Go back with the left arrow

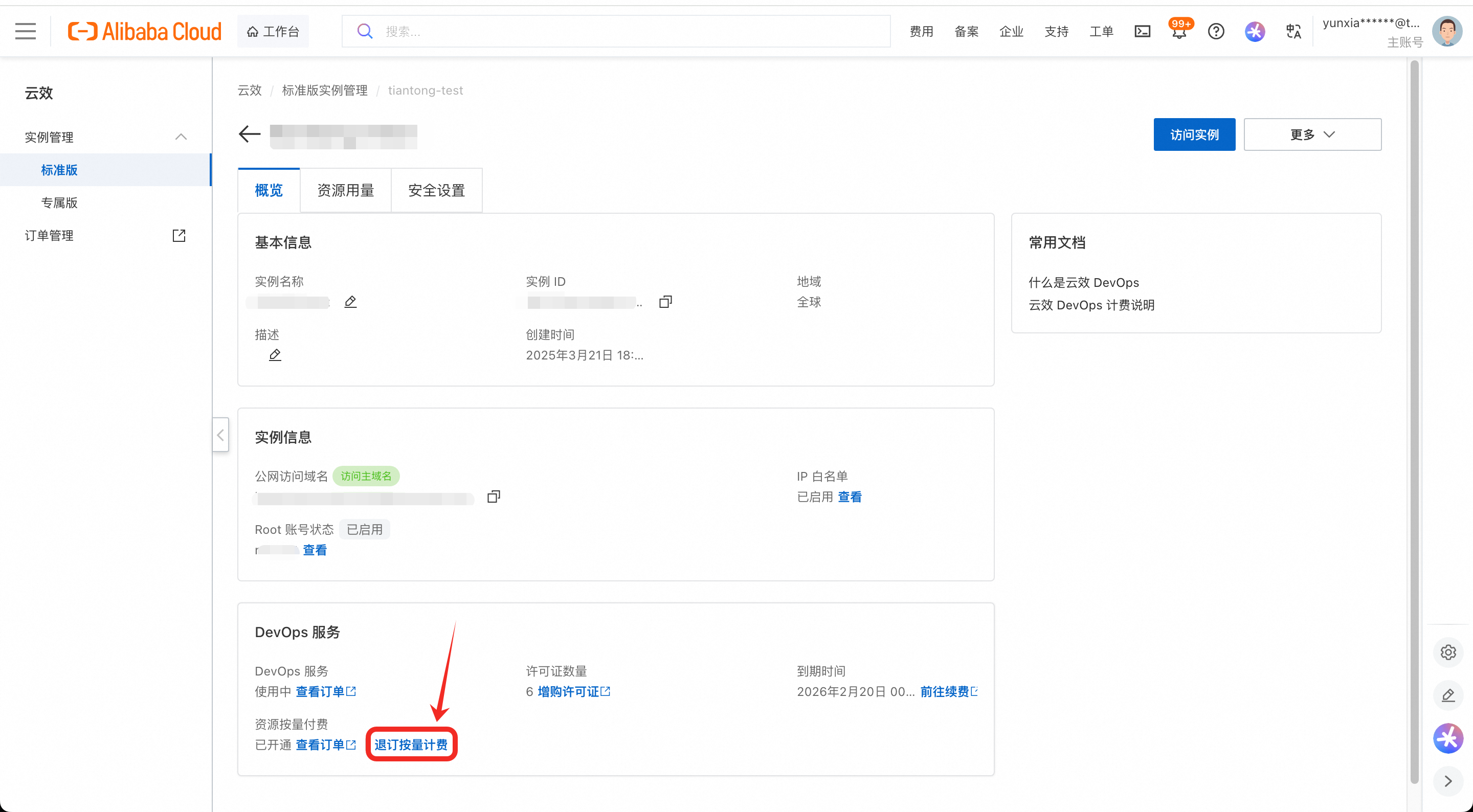[x=249, y=134]
